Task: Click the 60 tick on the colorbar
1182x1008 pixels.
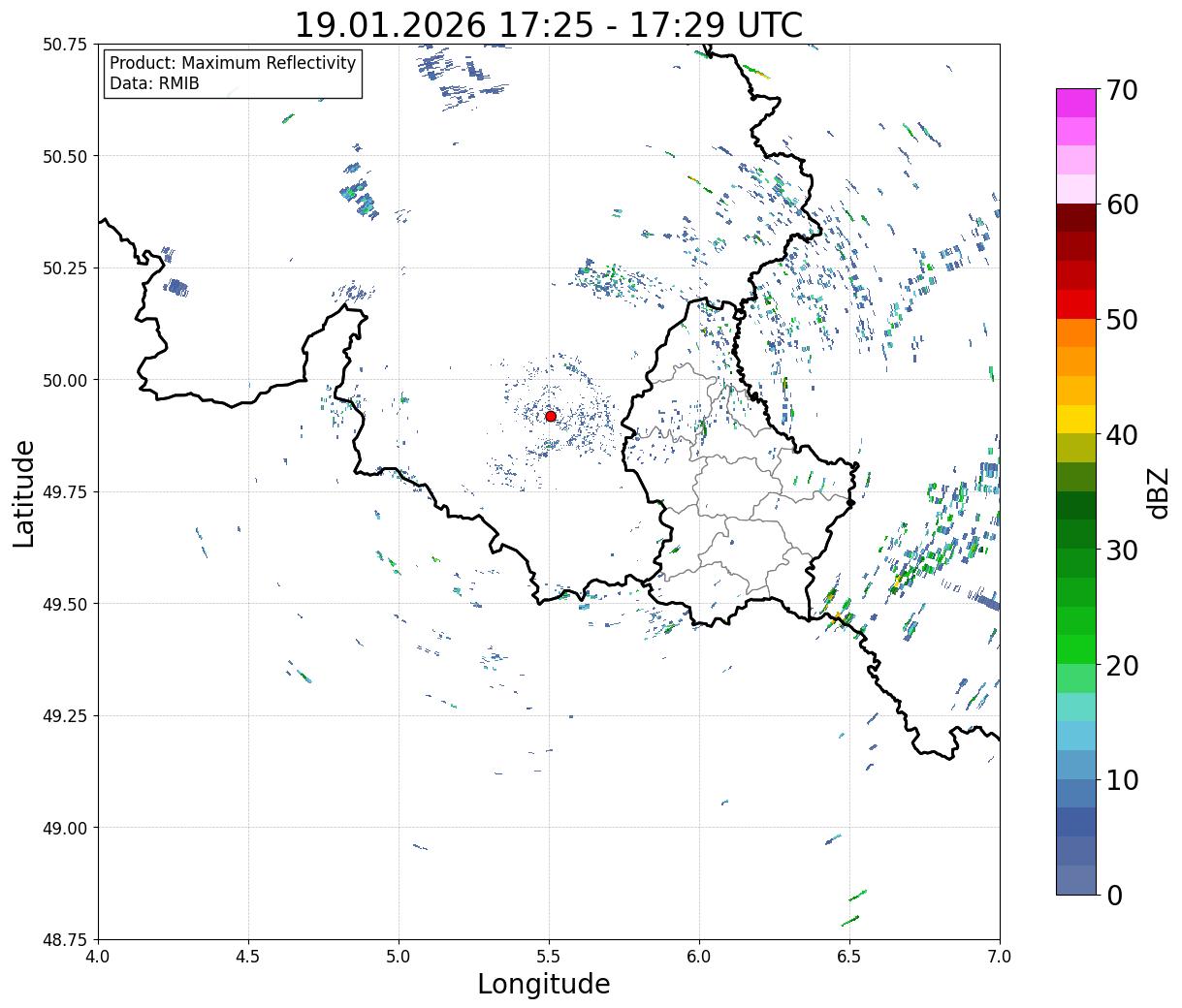Action: pos(1121,205)
